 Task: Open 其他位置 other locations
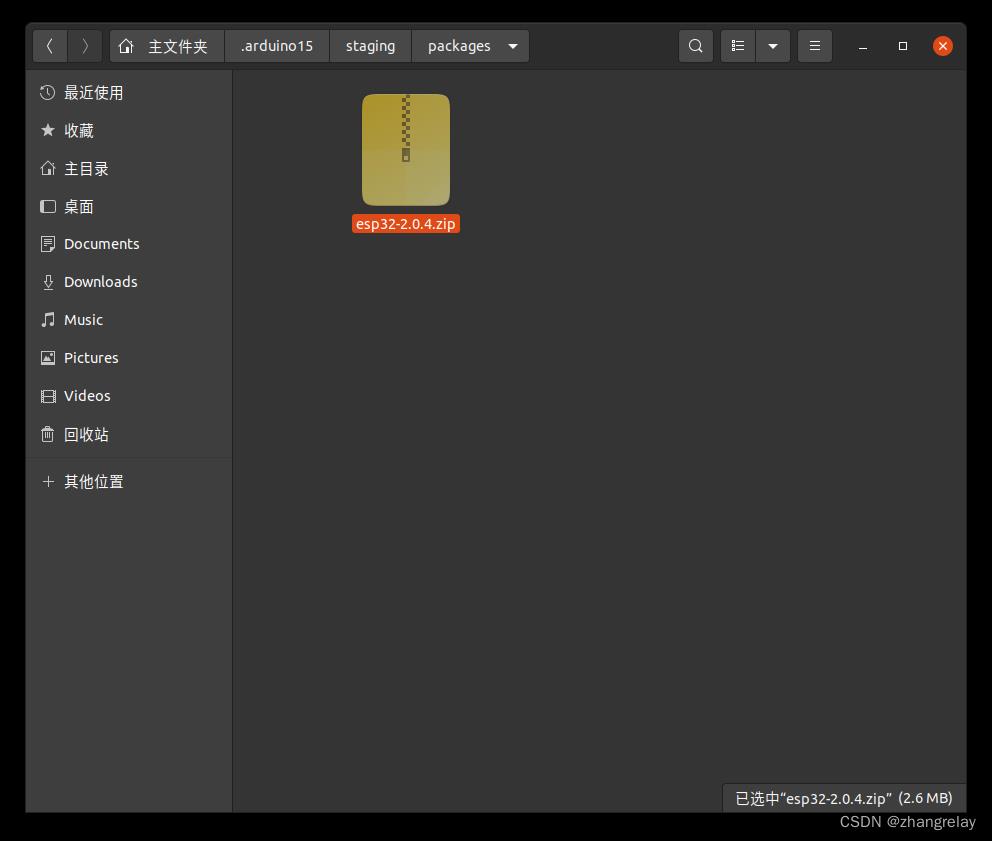(129, 482)
